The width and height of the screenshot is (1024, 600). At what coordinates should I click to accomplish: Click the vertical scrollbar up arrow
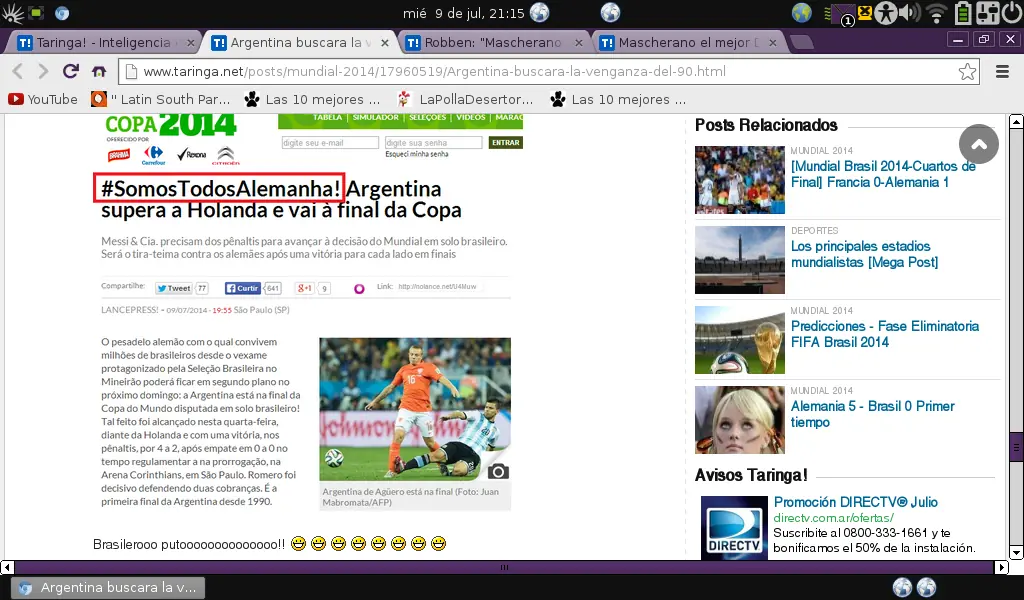click(x=1016, y=121)
